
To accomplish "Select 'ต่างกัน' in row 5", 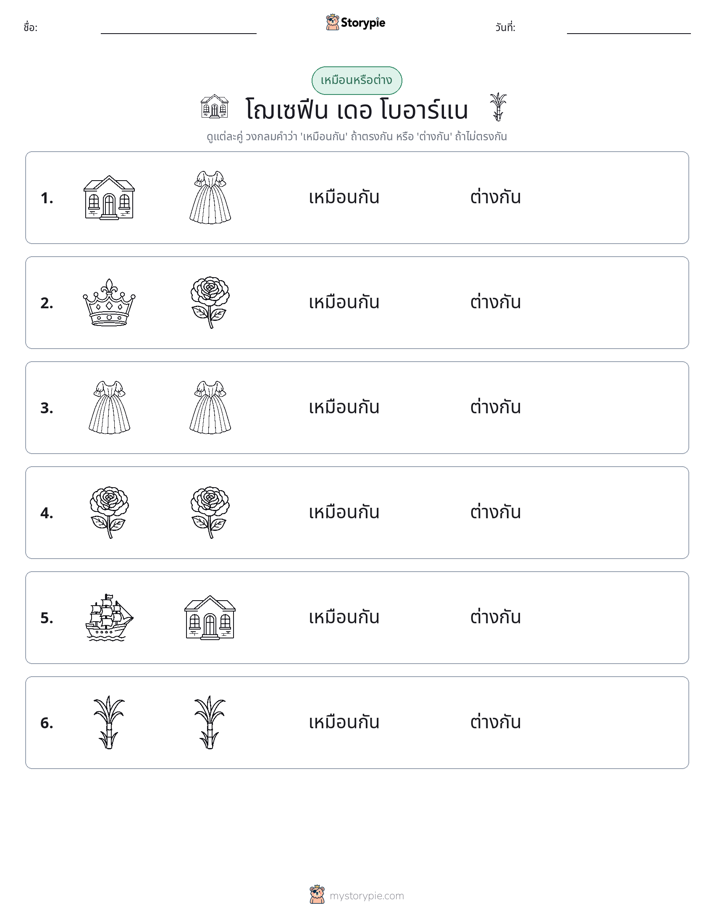I will coord(495,617).
